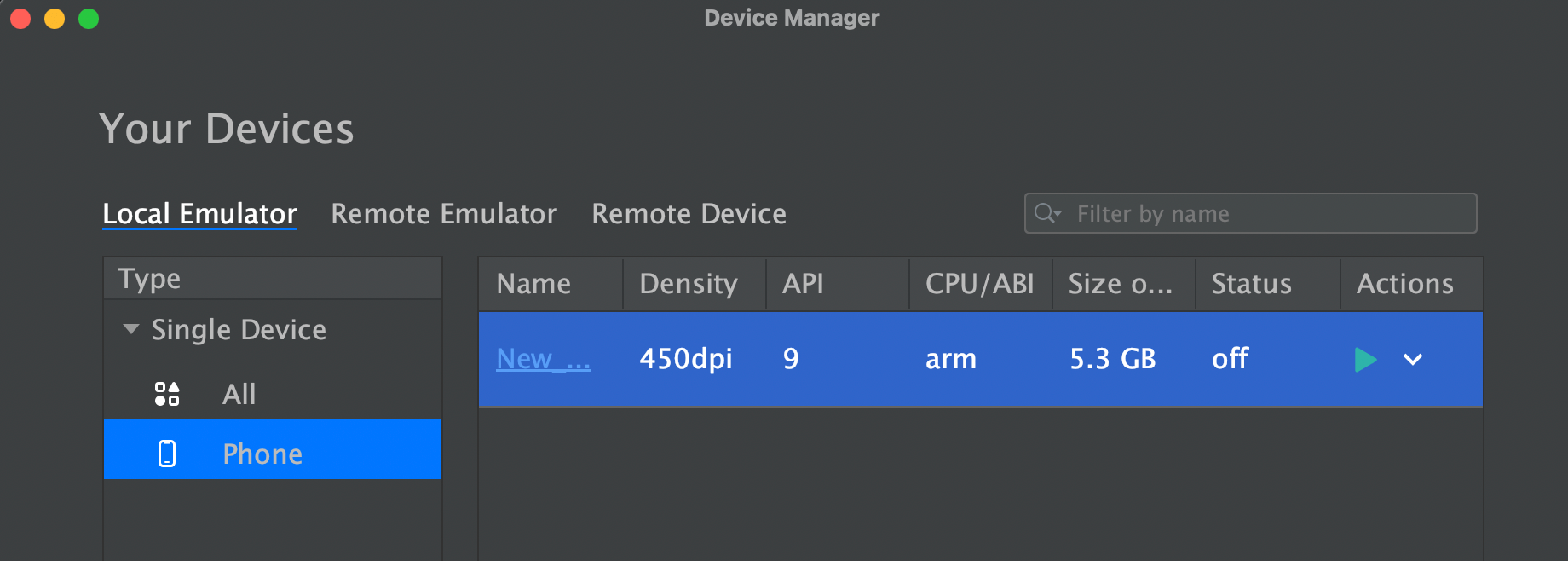
Task: Sort by the Size on disk column
Action: (x=1120, y=284)
